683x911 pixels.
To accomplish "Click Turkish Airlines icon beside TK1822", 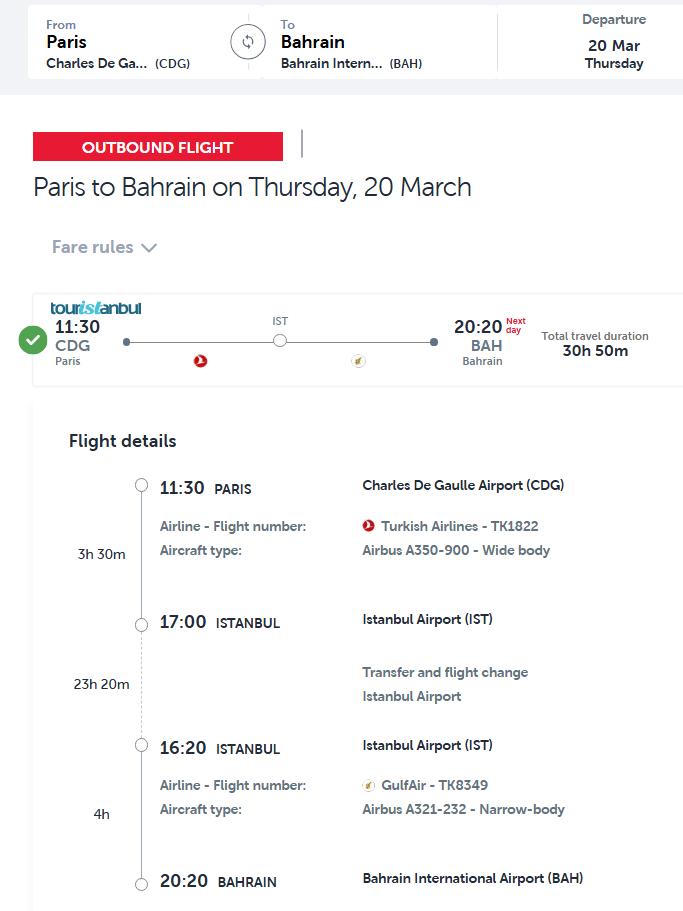I will click(369, 526).
